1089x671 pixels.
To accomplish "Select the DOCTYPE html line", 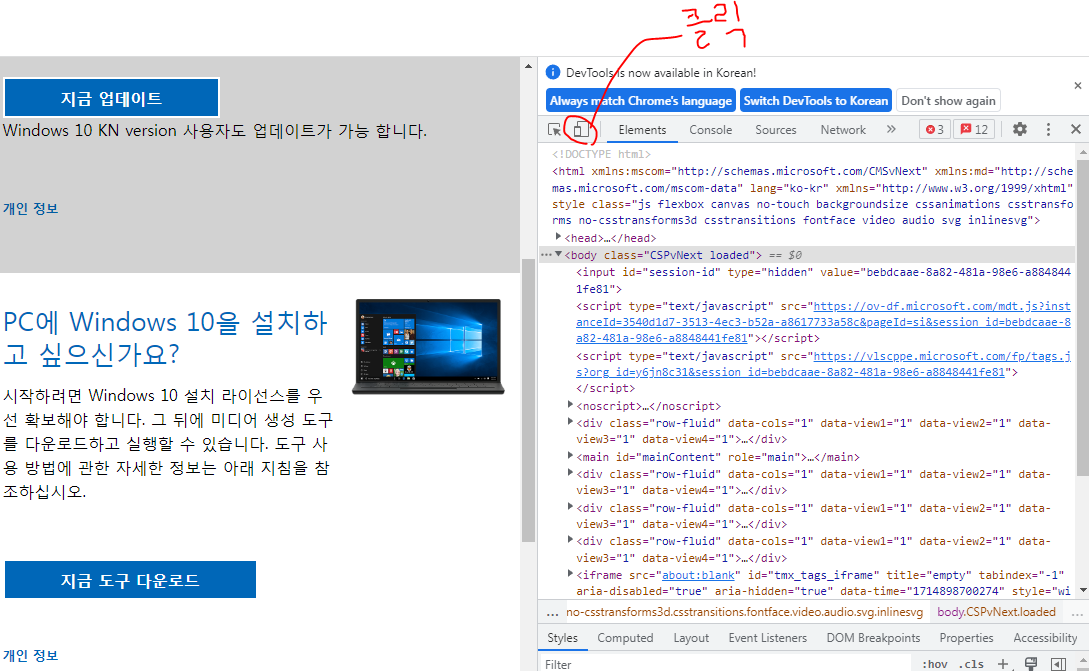I will pos(601,154).
